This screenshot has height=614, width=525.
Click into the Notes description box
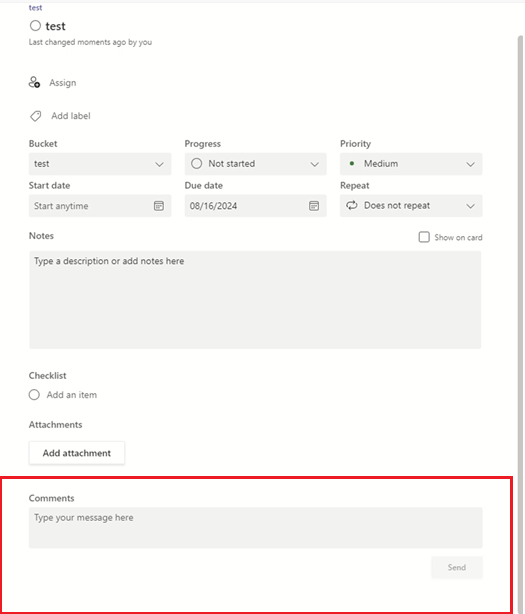coord(255,300)
